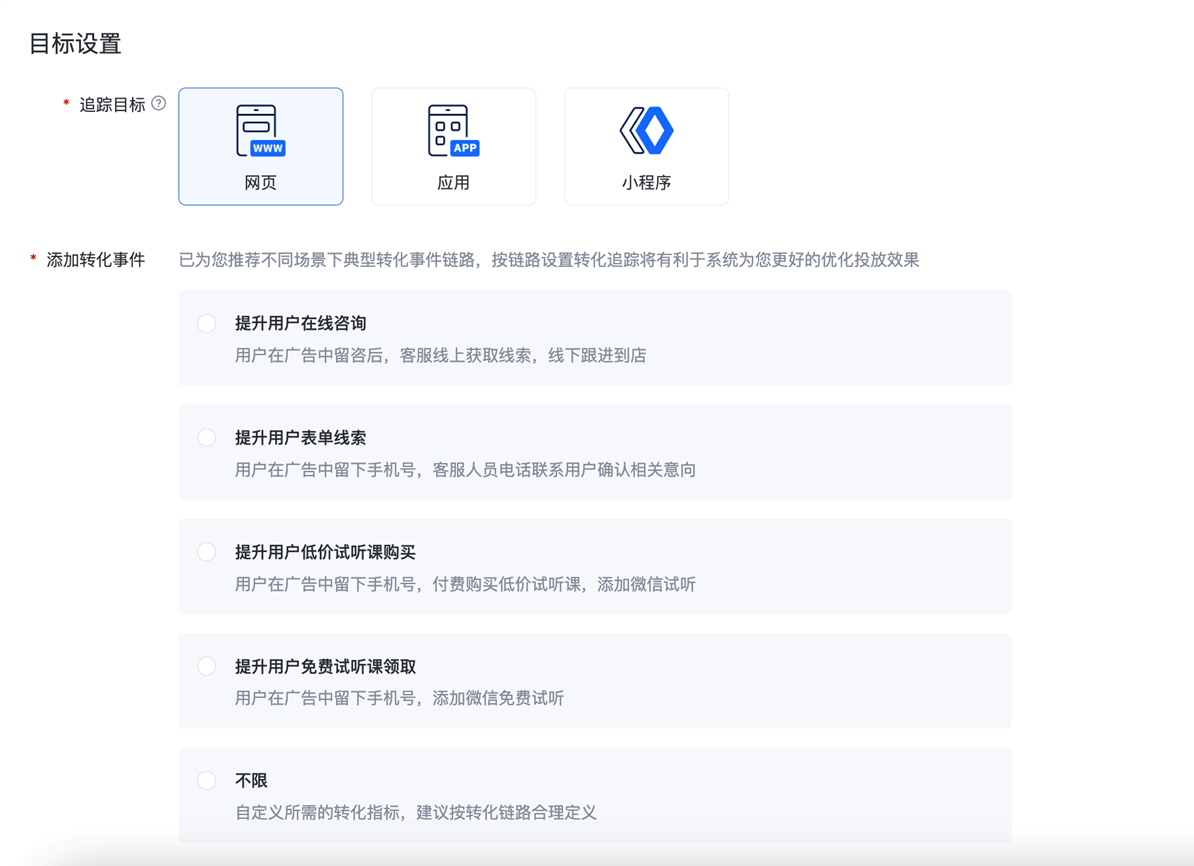Choose 提升用户低价试听课购买 radio button

click(207, 552)
